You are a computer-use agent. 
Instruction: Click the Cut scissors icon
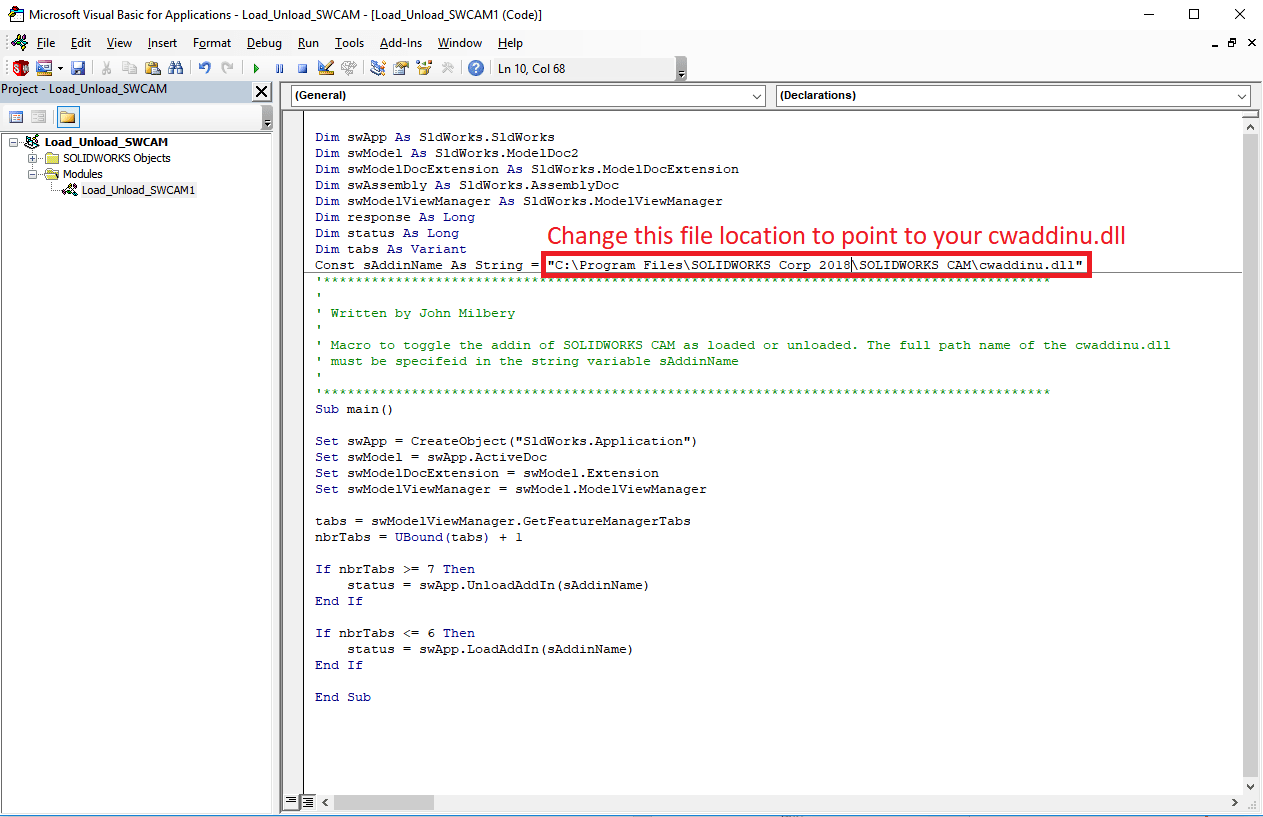tap(106, 68)
